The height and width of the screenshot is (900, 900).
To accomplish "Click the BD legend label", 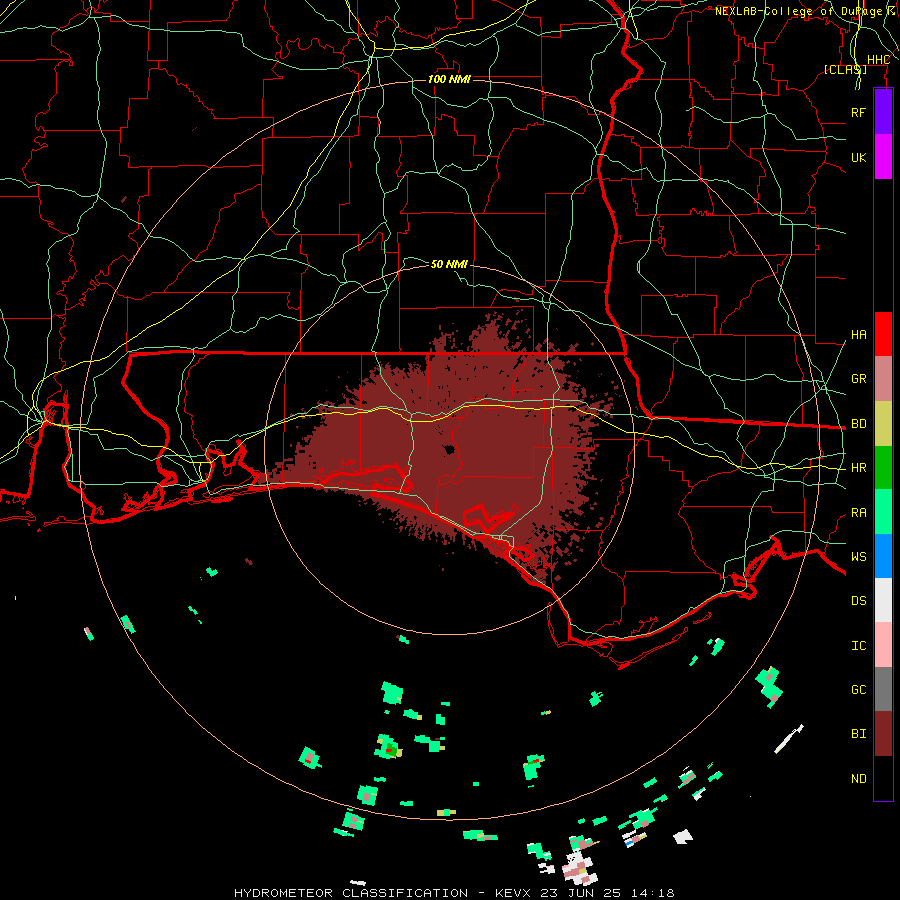I will tap(858, 423).
